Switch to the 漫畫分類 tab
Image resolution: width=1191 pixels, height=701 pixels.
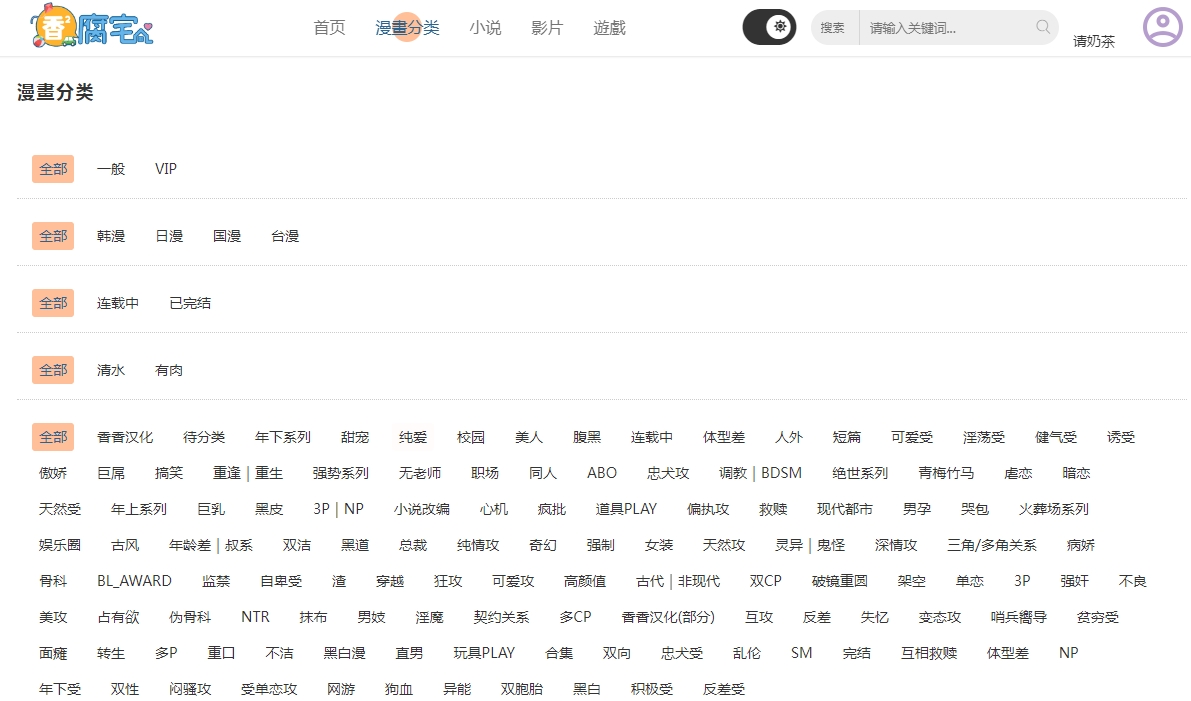point(406,28)
